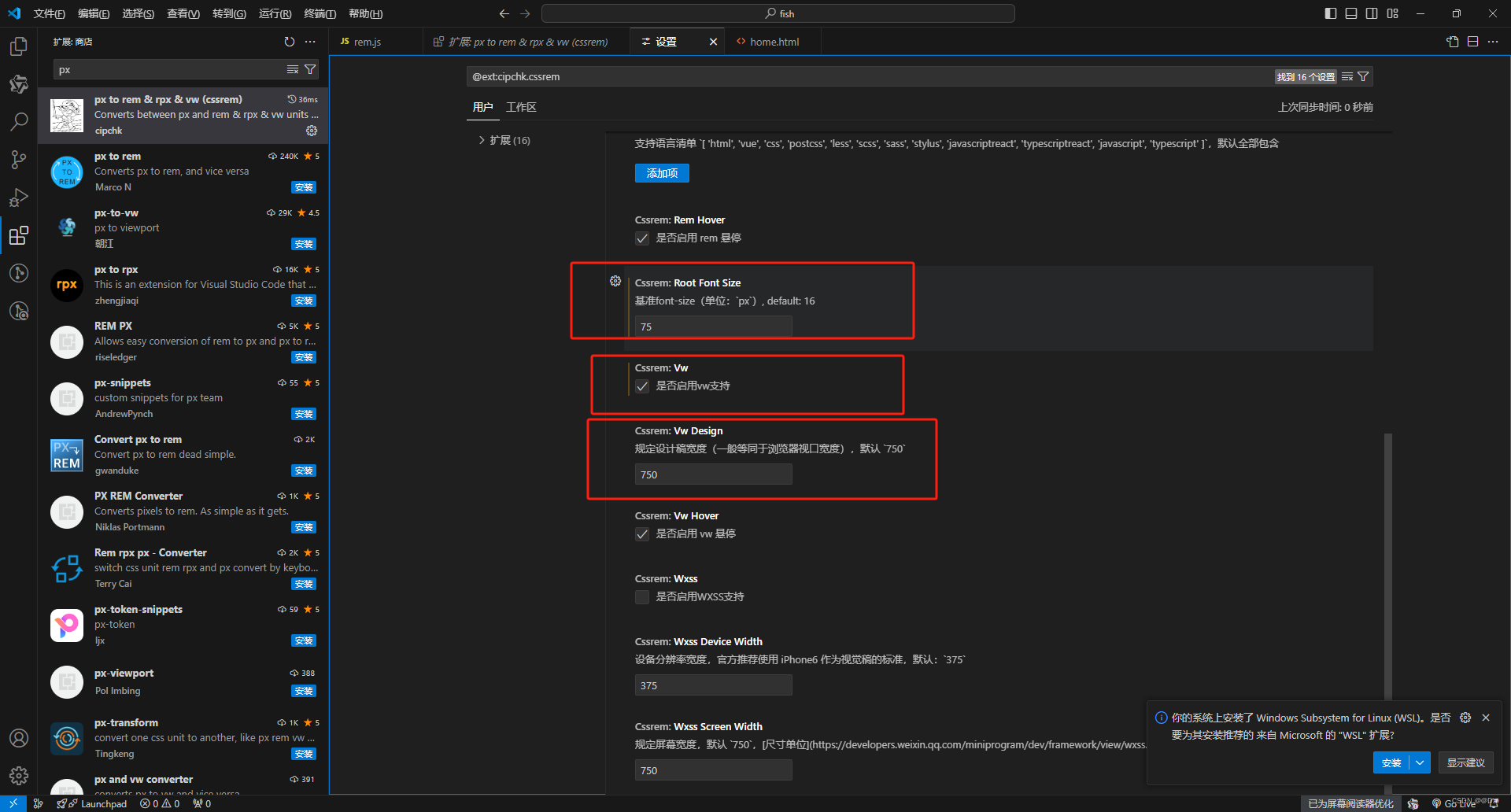
Task: Click 显示建议 in the notification
Action: point(1465,762)
